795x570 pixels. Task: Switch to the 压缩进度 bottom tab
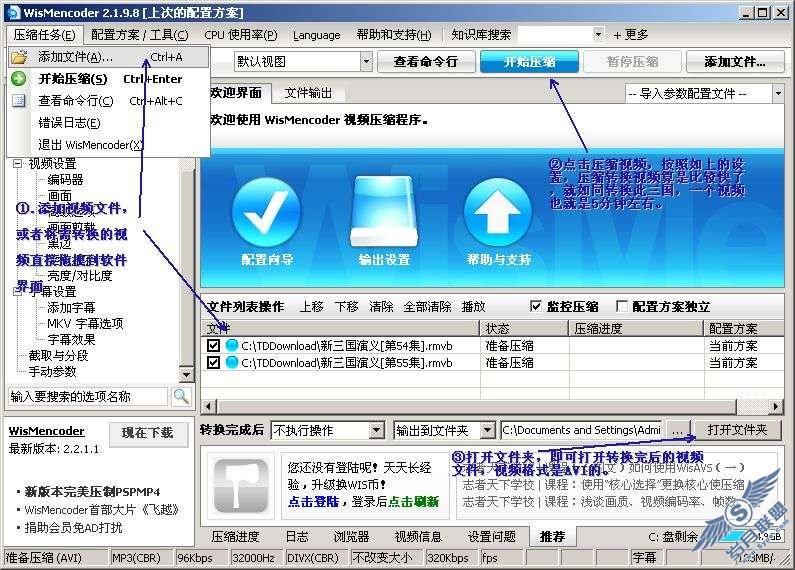235,537
